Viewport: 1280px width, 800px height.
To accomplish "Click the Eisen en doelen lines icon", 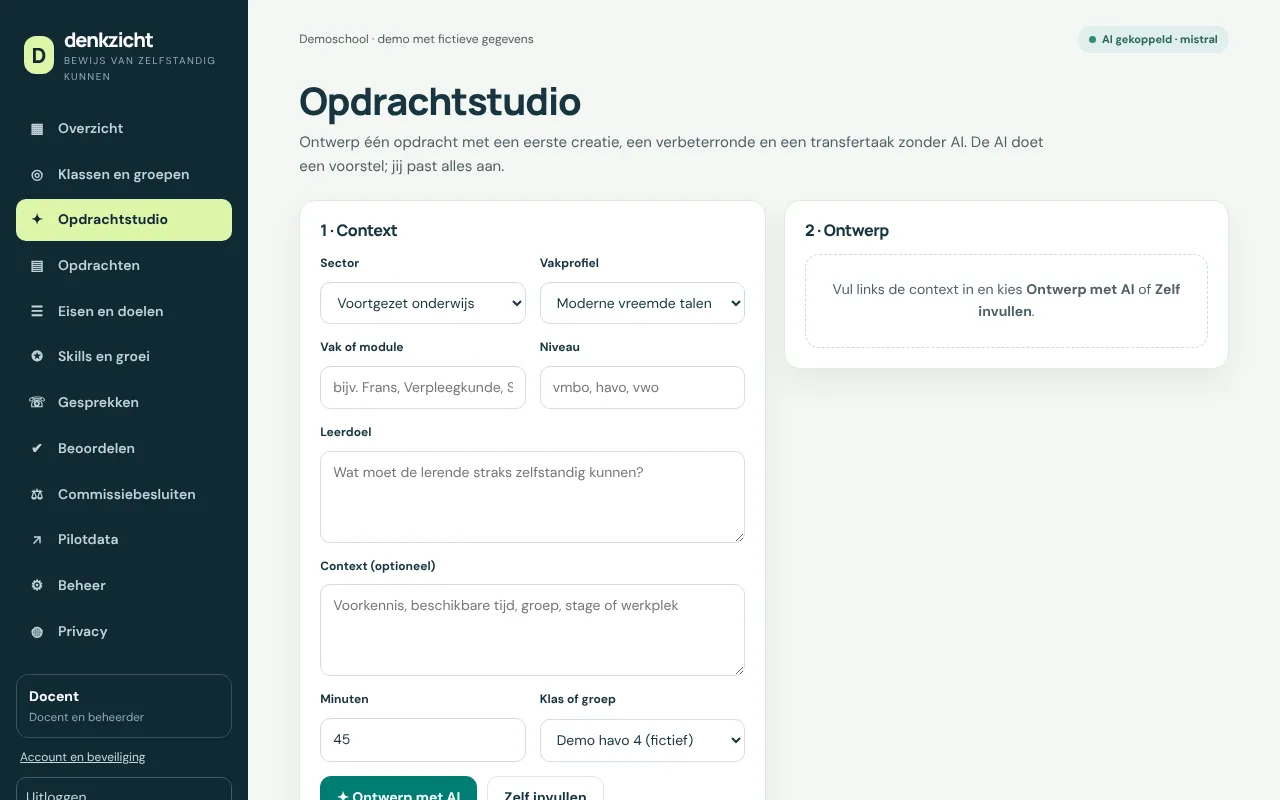I will point(37,312).
